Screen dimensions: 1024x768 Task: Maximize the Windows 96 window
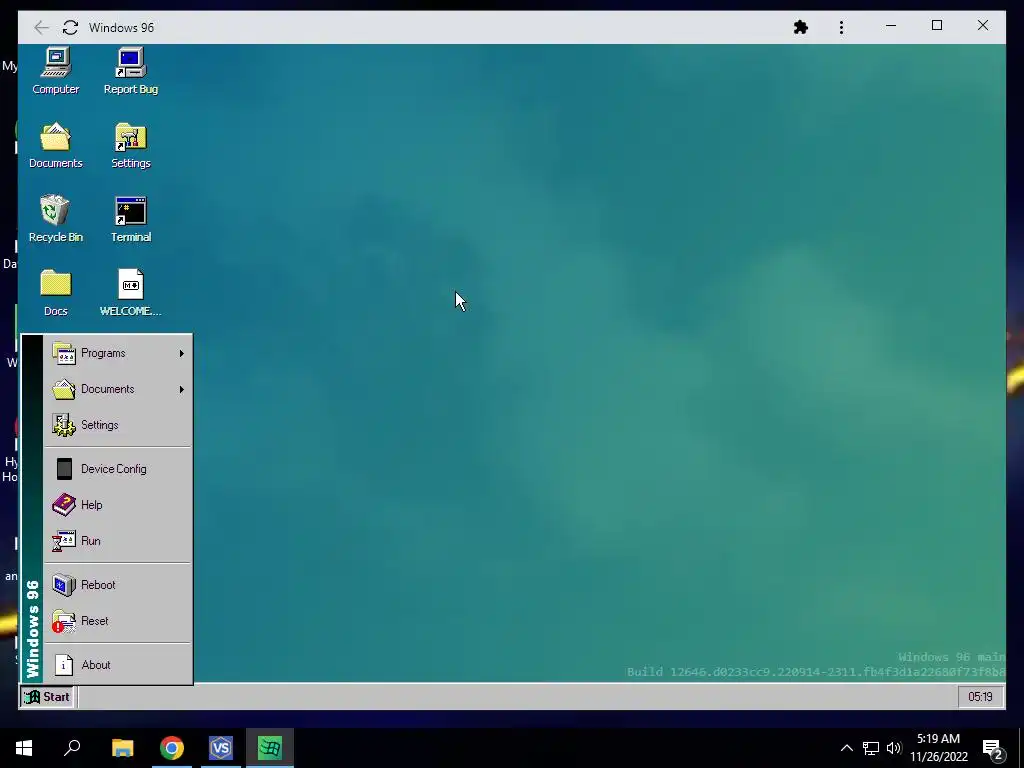point(937,26)
